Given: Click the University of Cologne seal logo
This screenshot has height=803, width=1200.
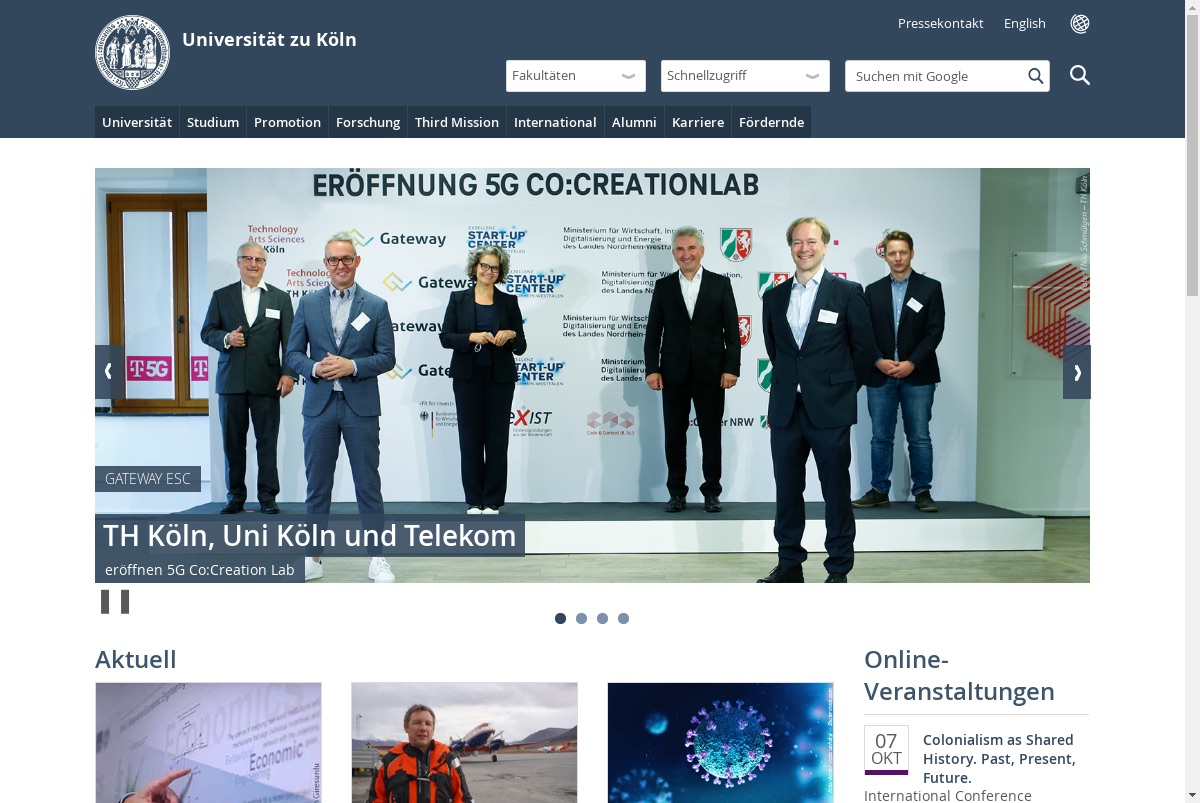Looking at the screenshot, I should [133, 52].
